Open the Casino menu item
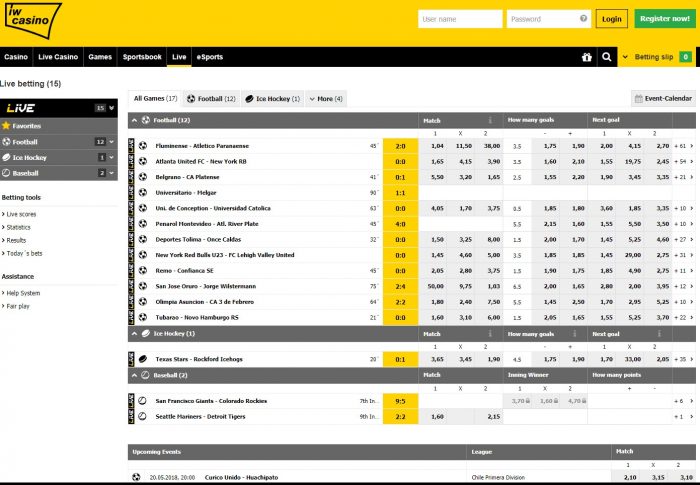This screenshot has width=700, height=485. pos(16,57)
